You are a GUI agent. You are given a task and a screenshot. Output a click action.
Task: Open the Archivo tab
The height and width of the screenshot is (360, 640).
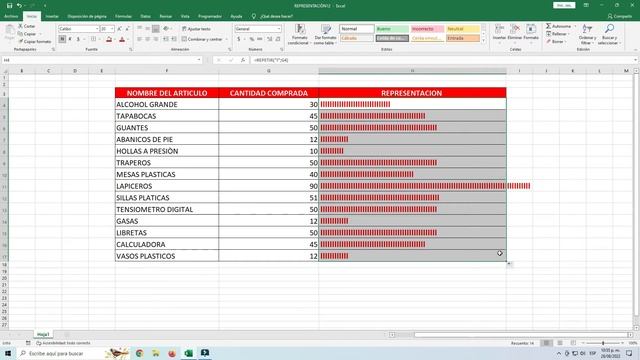[11, 16]
